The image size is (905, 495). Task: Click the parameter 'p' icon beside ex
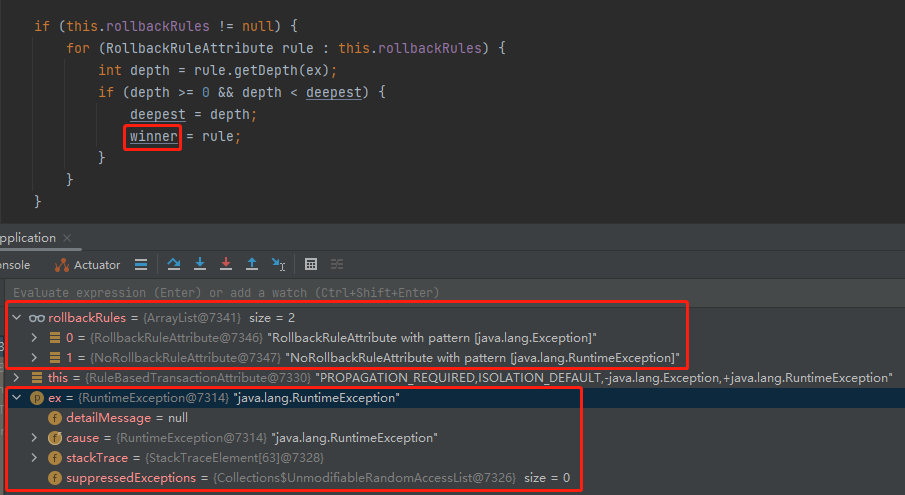[x=37, y=398]
